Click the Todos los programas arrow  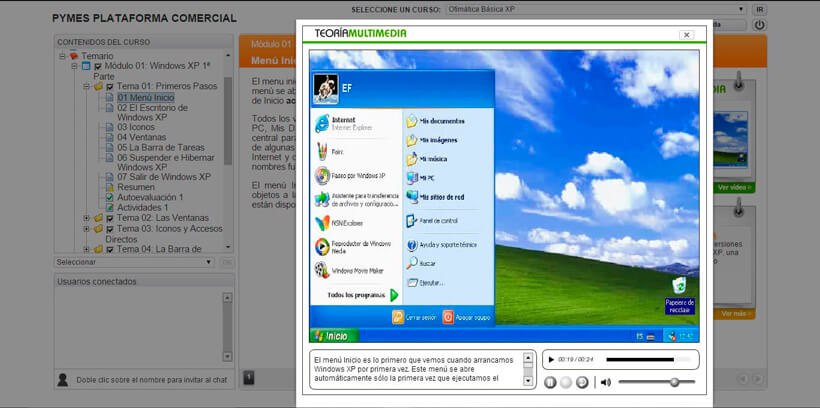tap(394, 295)
